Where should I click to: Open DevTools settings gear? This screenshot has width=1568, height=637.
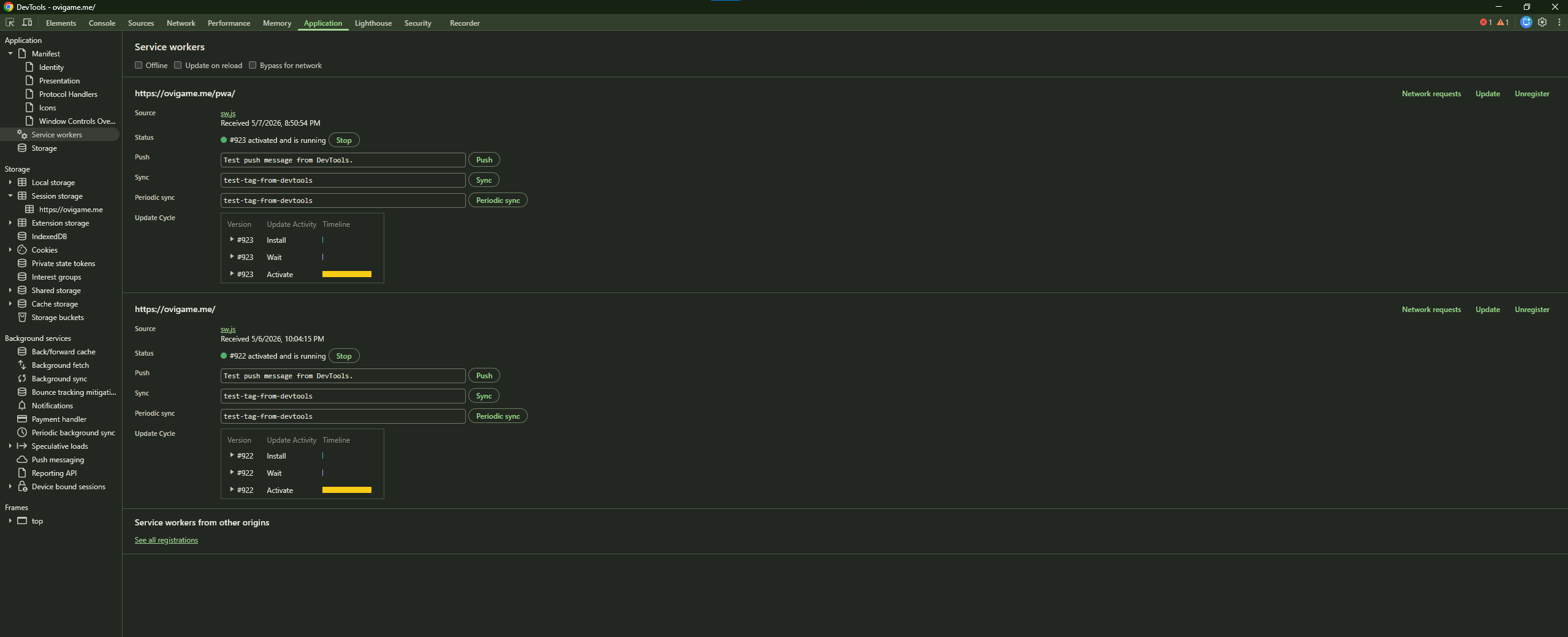coord(1542,23)
